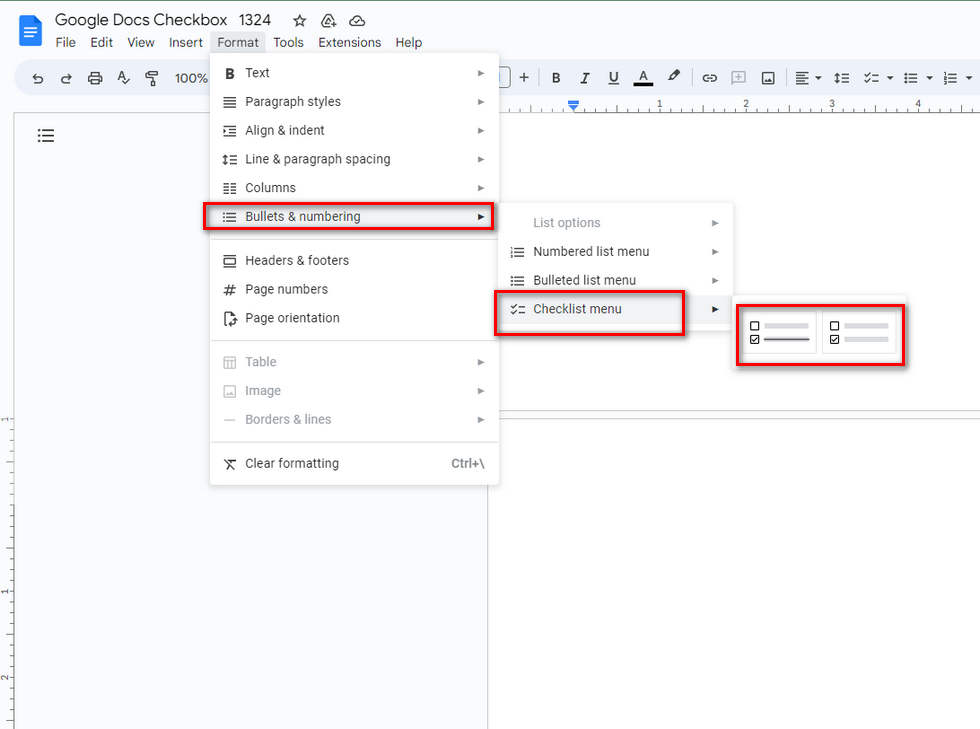Screen dimensions: 980x729
Task: Open the View menu
Action: [141, 43]
